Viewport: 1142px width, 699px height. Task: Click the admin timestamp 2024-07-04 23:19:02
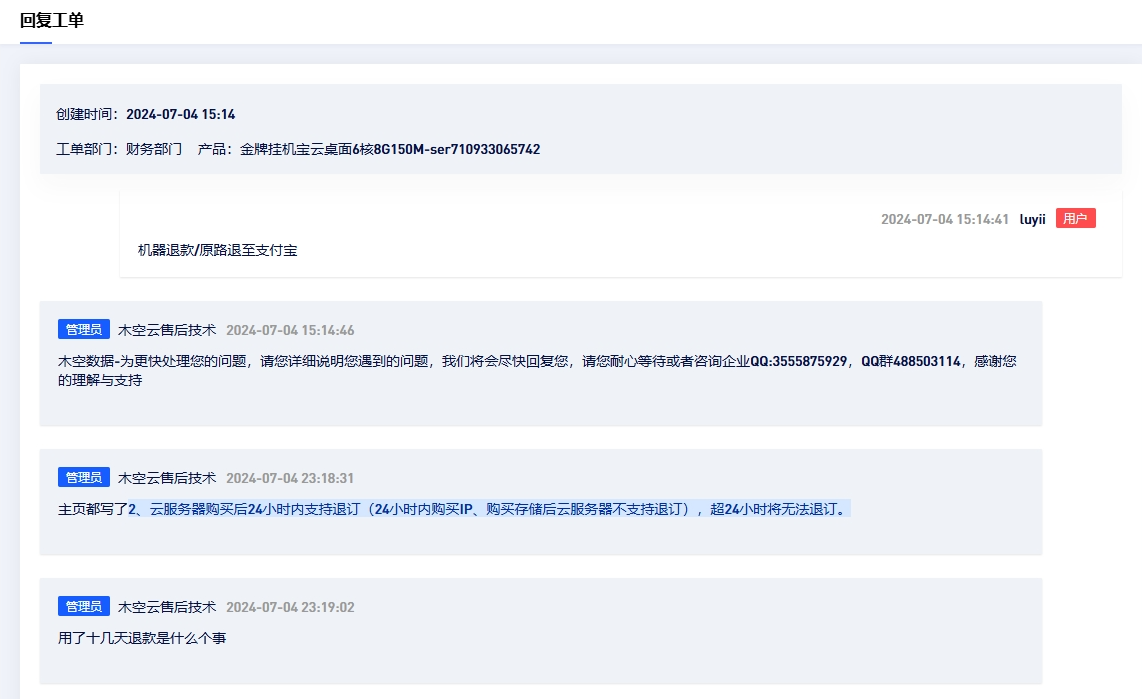(290, 607)
